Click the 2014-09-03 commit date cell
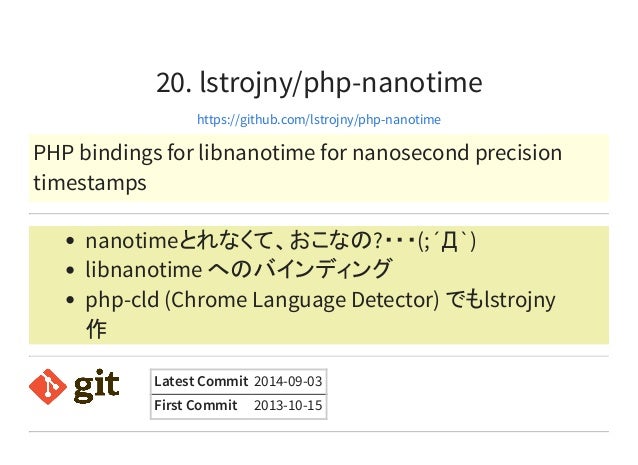638x465 pixels. point(288,382)
